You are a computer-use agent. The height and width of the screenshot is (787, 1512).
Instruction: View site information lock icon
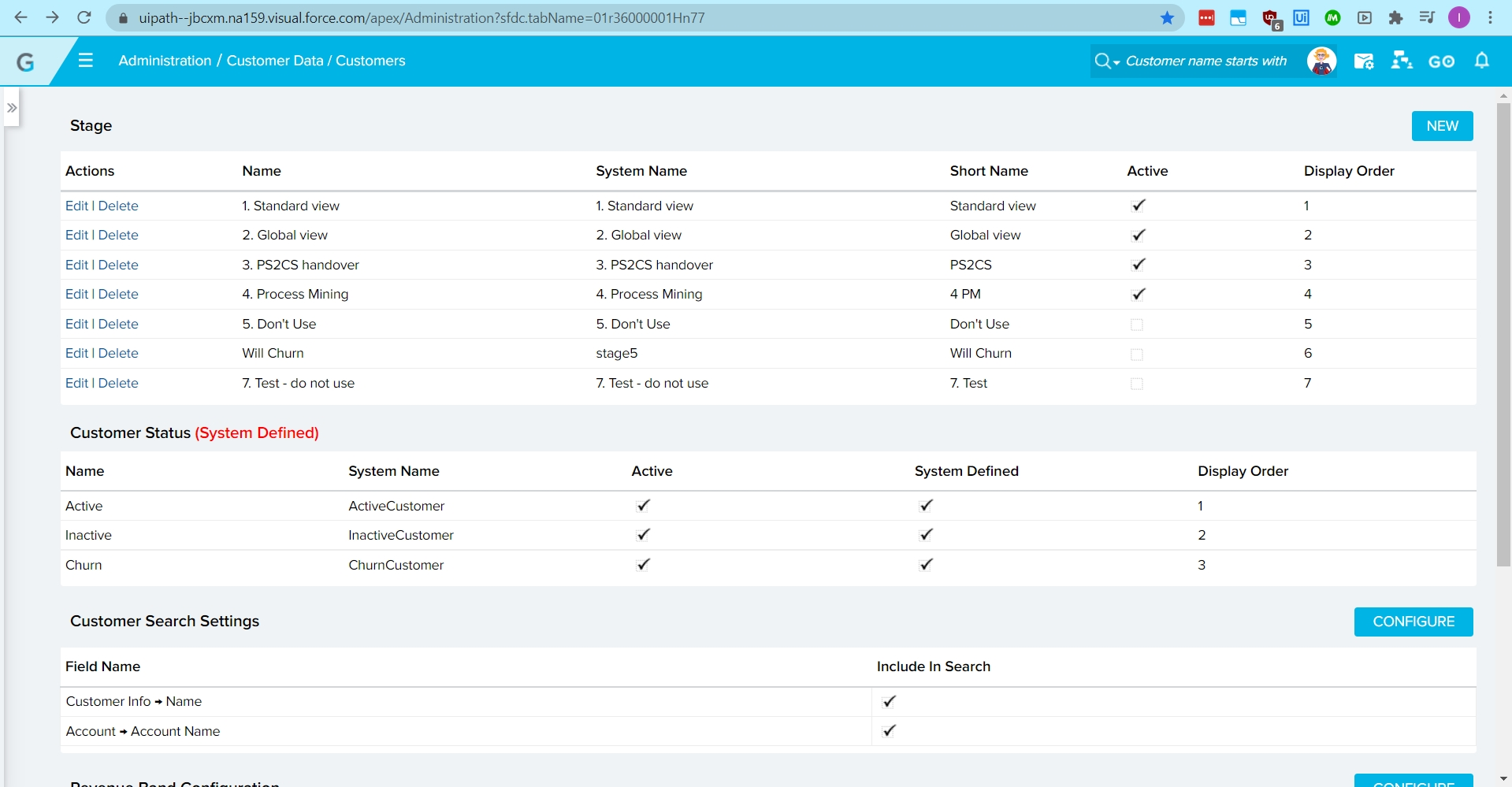[123, 17]
